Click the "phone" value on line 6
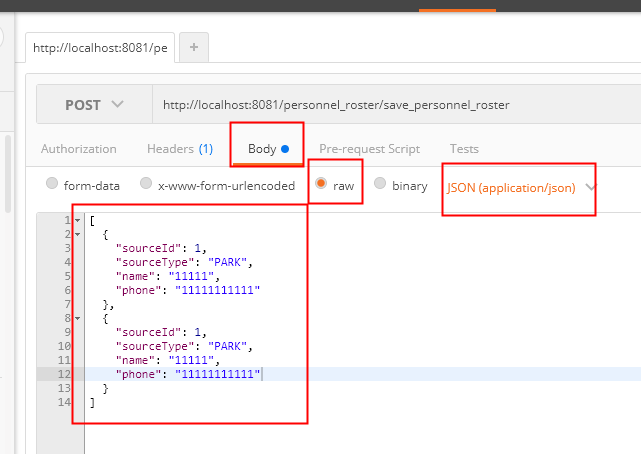Image resolution: width=641 pixels, height=454 pixels. pyautogui.click(x=217, y=291)
